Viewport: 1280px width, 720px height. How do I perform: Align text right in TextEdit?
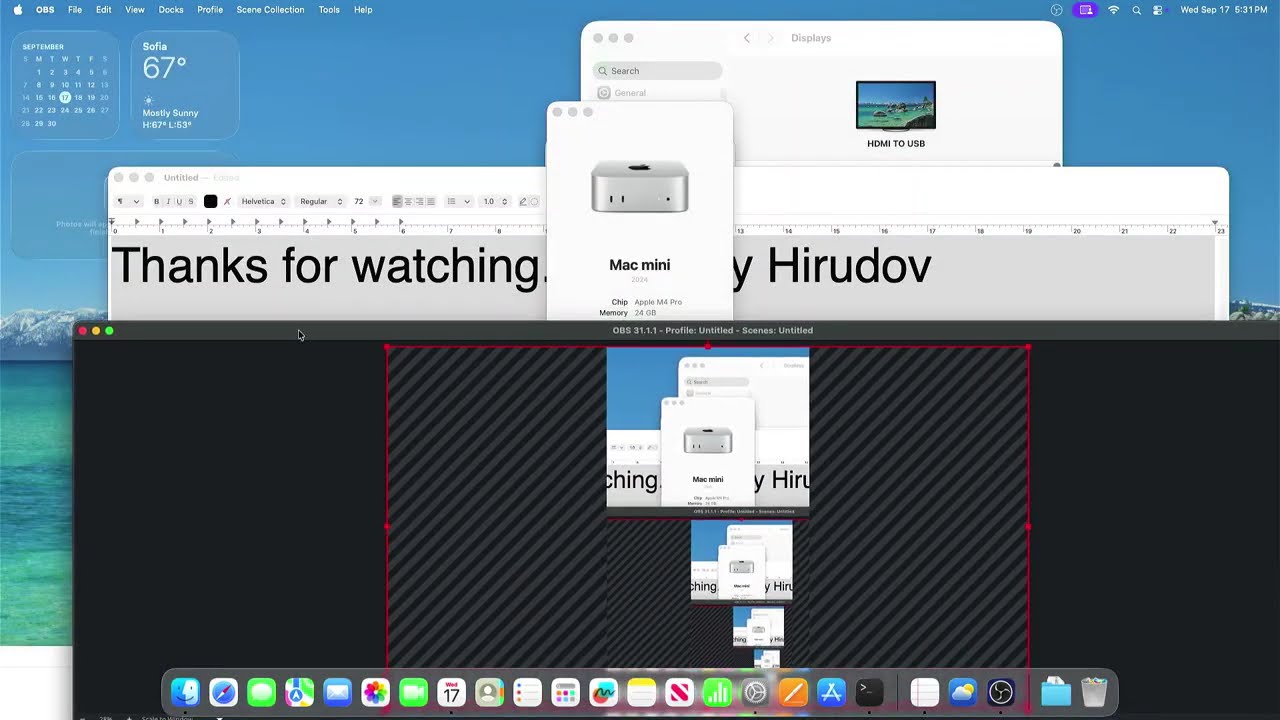(419, 202)
